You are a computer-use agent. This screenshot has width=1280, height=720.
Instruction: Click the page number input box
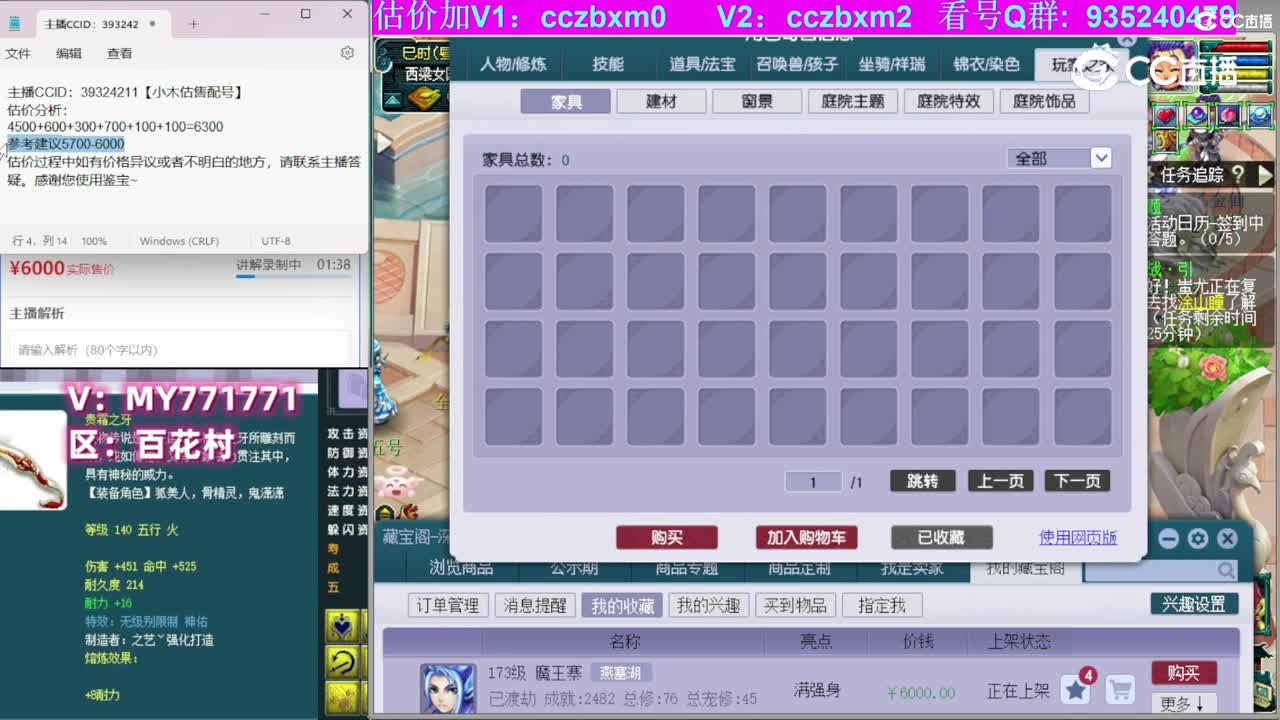point(813,482)
